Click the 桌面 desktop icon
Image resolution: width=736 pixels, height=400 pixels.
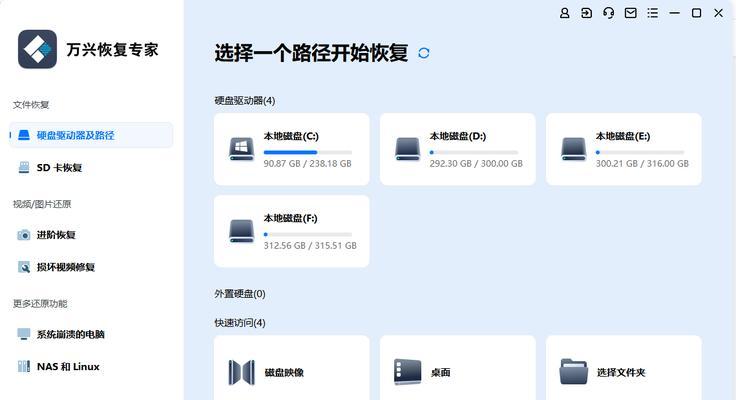click(x=407, y=372)
